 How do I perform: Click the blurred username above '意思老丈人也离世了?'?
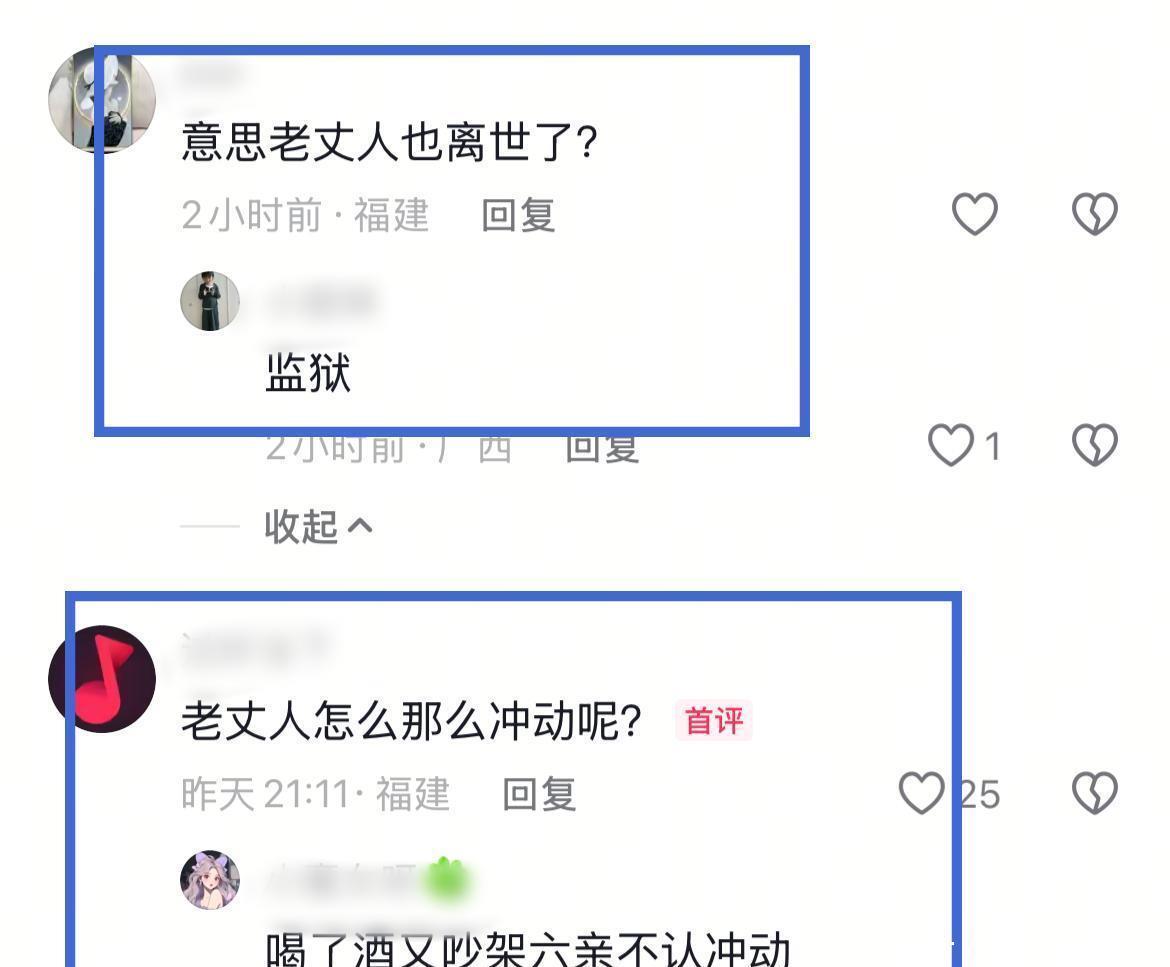tap(213, 75)
